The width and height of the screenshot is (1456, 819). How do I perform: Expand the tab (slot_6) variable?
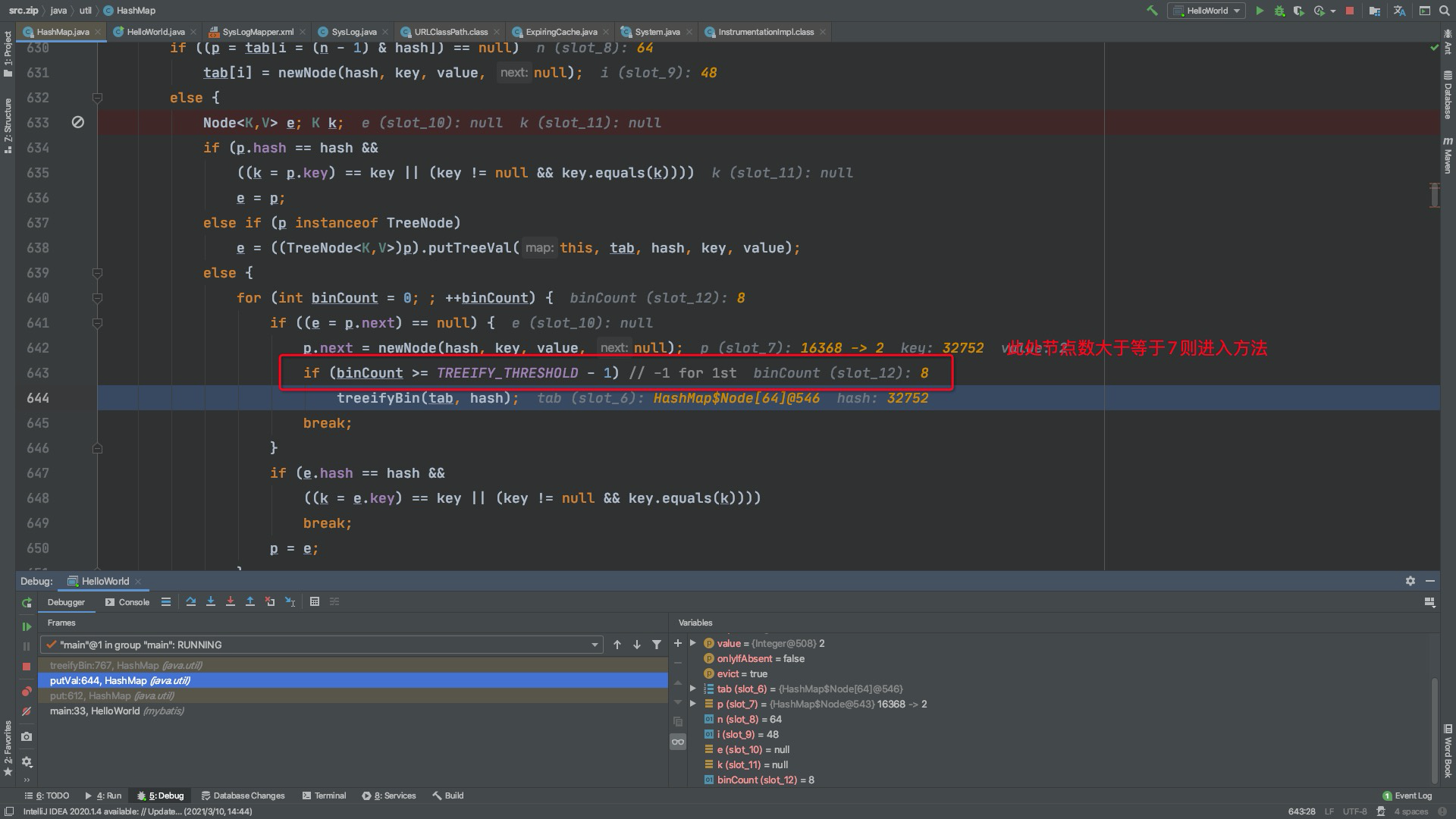[x=693, y=689]
